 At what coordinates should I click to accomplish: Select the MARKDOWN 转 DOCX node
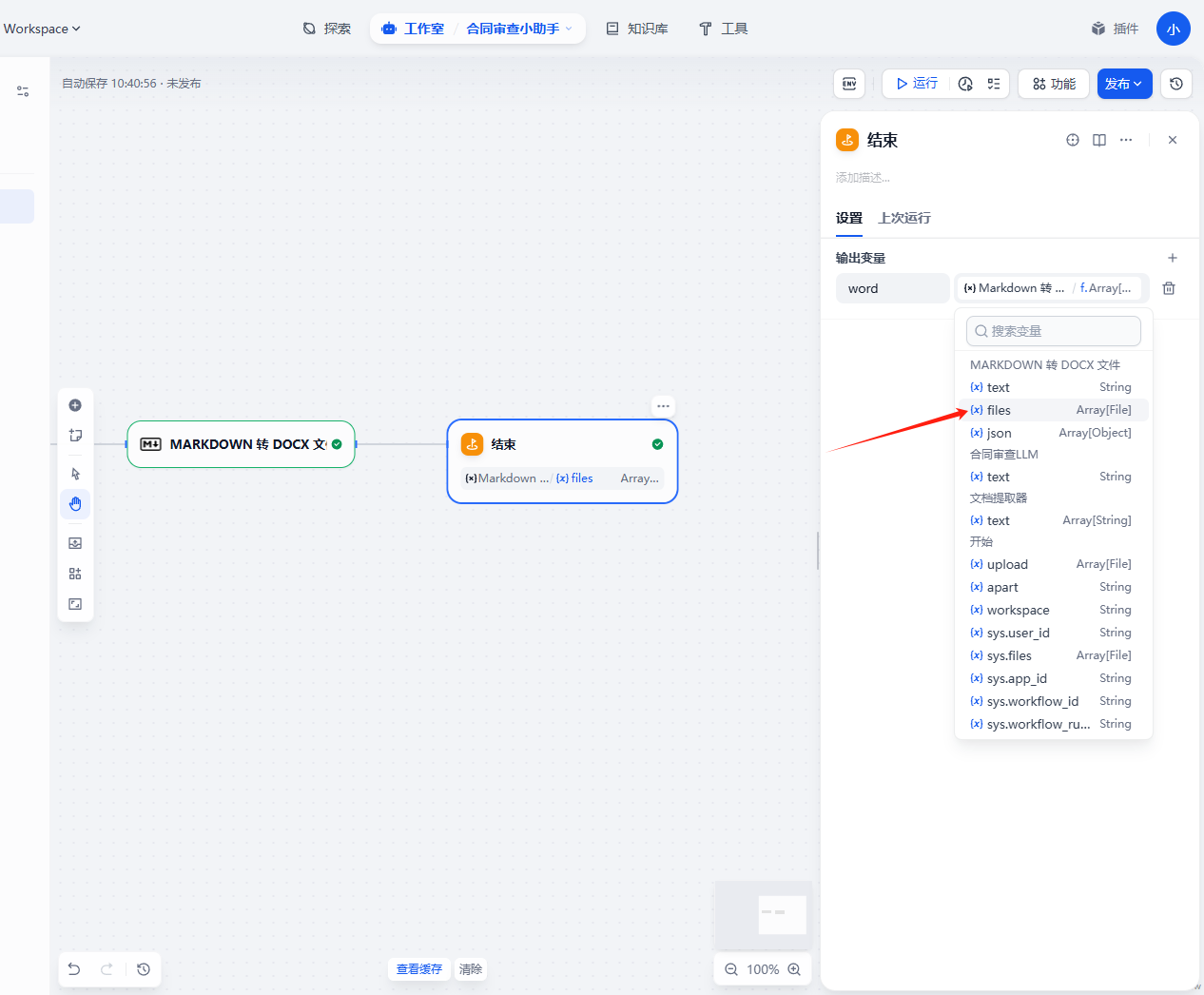(241, 444)
